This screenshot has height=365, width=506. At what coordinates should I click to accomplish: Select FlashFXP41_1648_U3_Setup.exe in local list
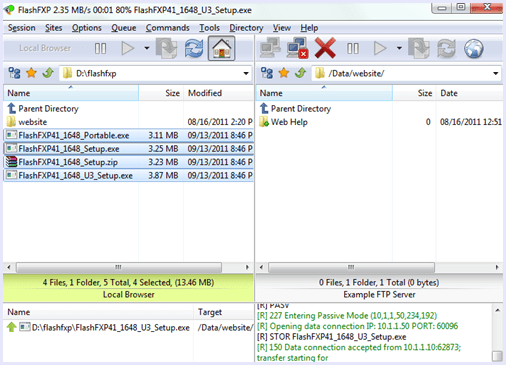coord(129,175)
